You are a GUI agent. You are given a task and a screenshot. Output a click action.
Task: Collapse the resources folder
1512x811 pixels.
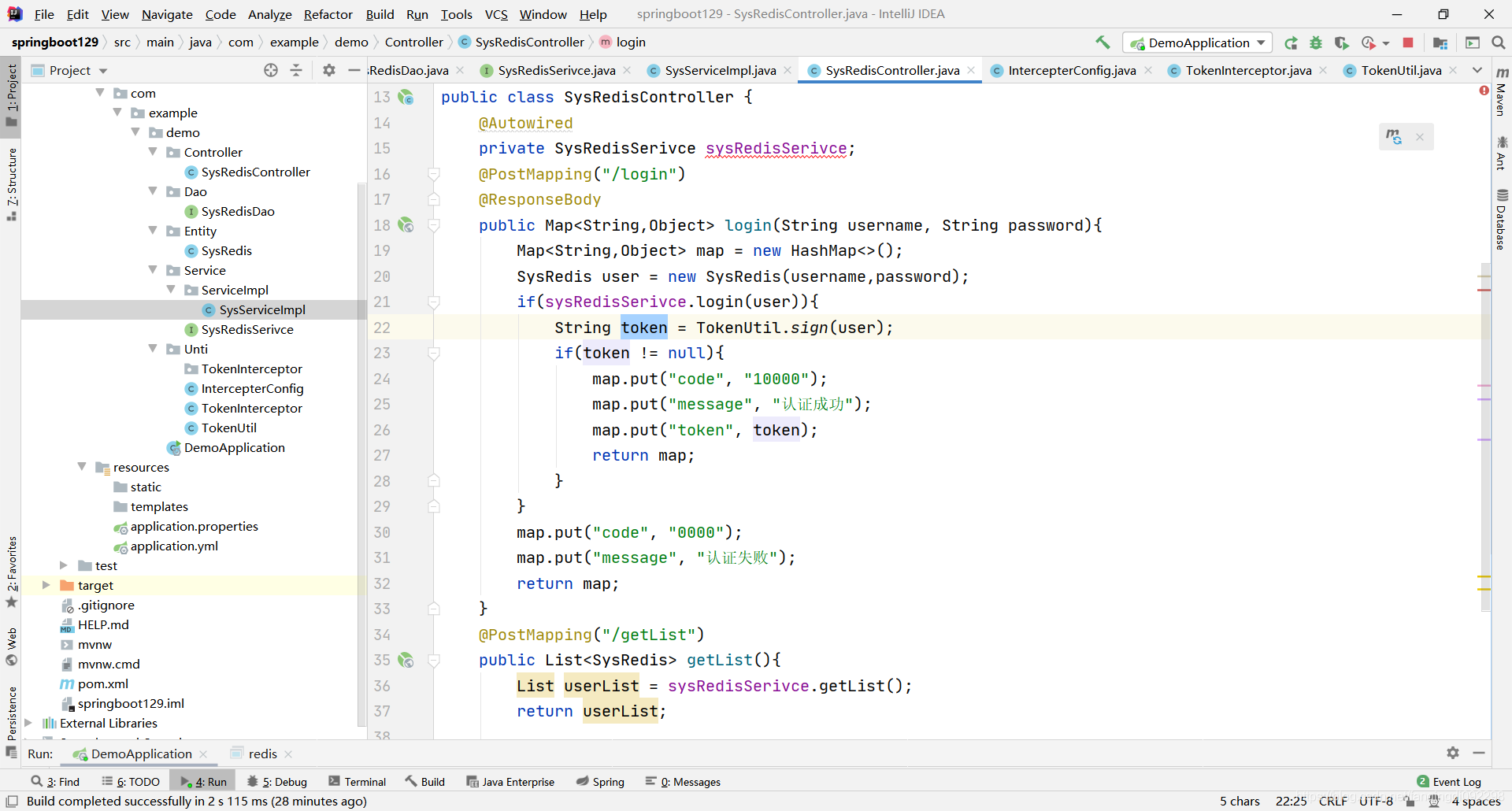tap(82, 466)
